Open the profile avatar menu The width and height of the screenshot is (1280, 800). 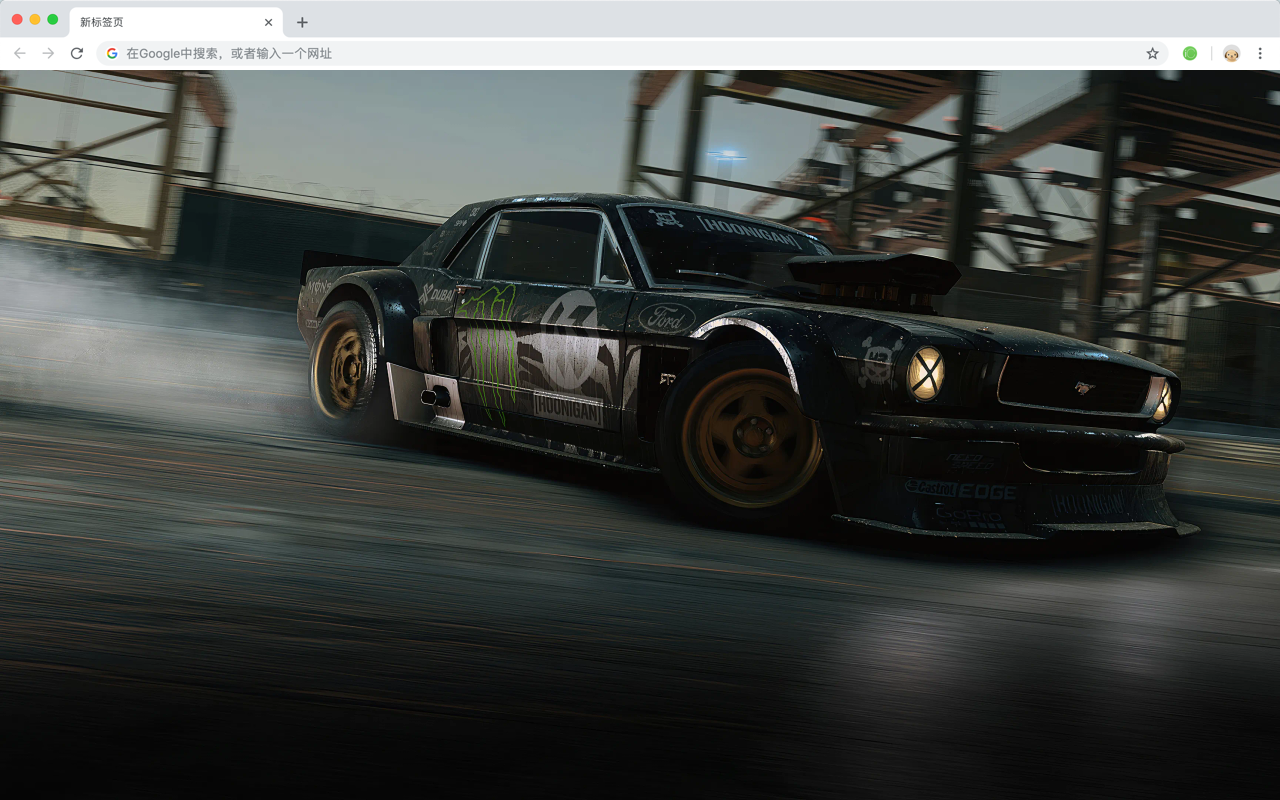[1231, 53]
